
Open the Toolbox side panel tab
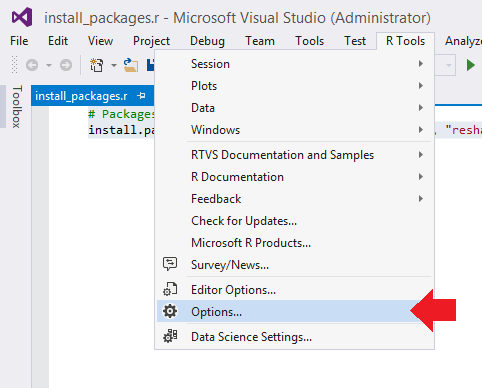coord(17,107)
